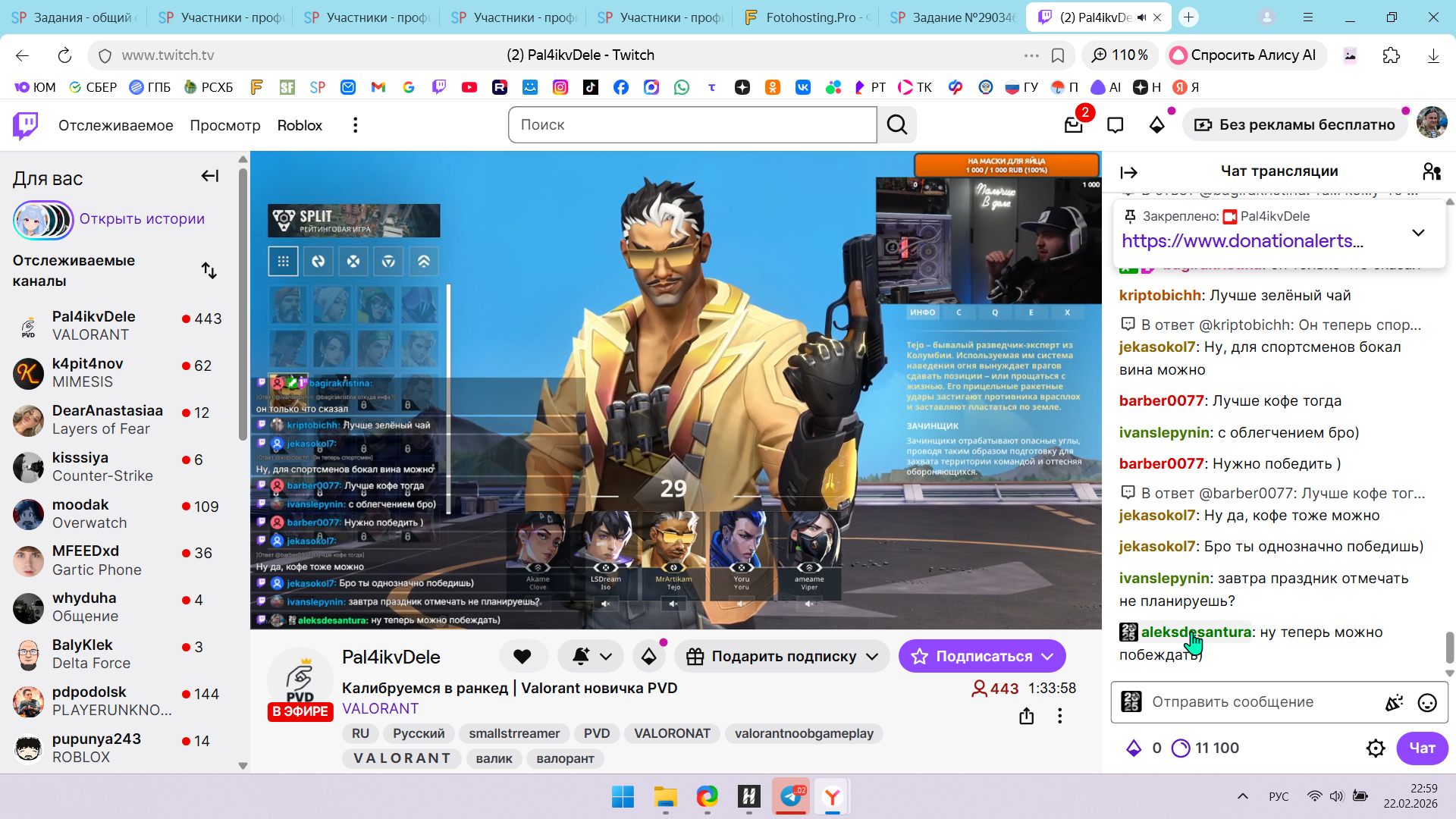Click the search magnifier button
This screenshot has width=1456, height=819.
click(897, 125)
